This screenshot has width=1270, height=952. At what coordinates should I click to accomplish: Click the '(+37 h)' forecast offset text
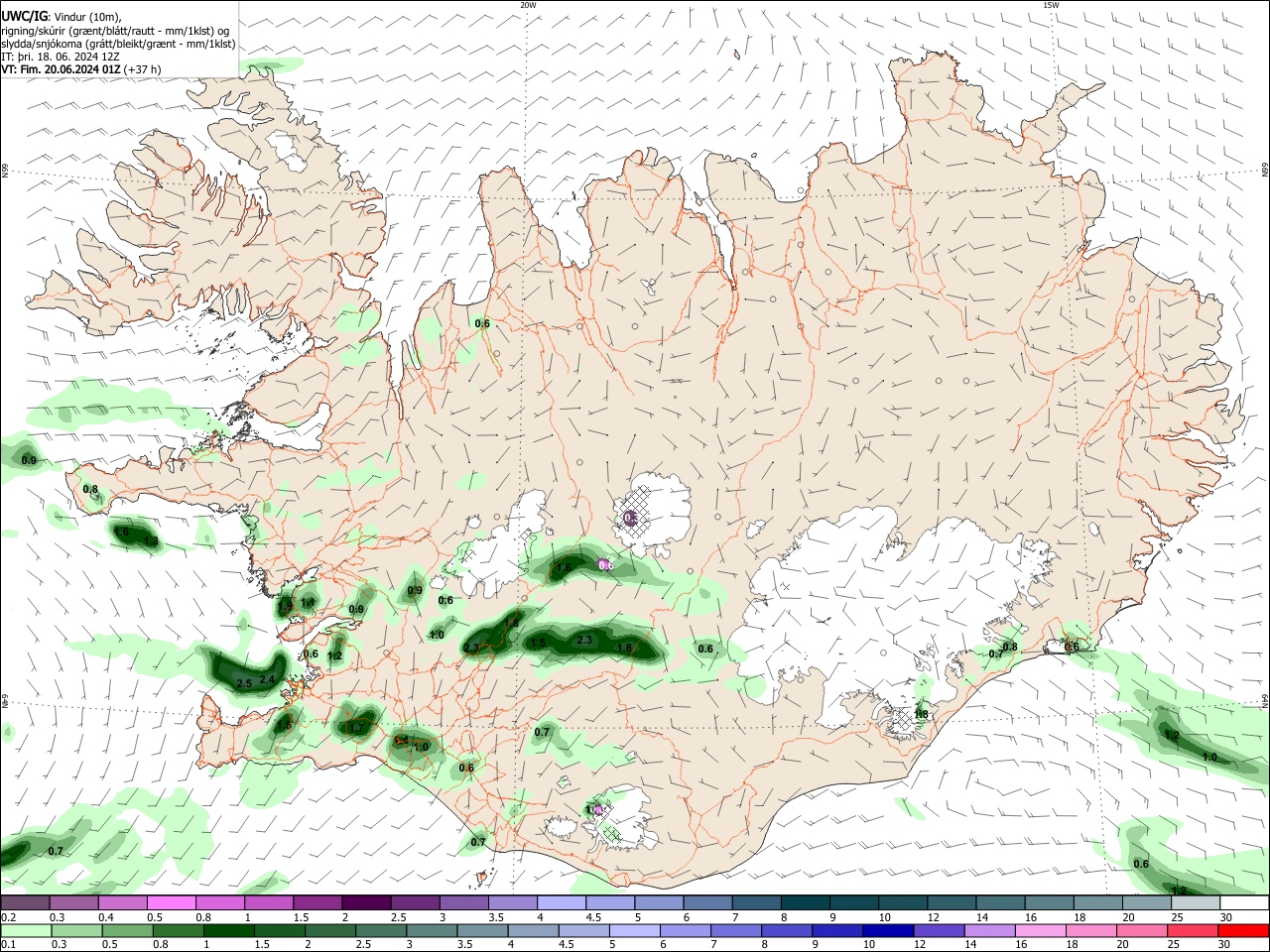coord(143,69)
